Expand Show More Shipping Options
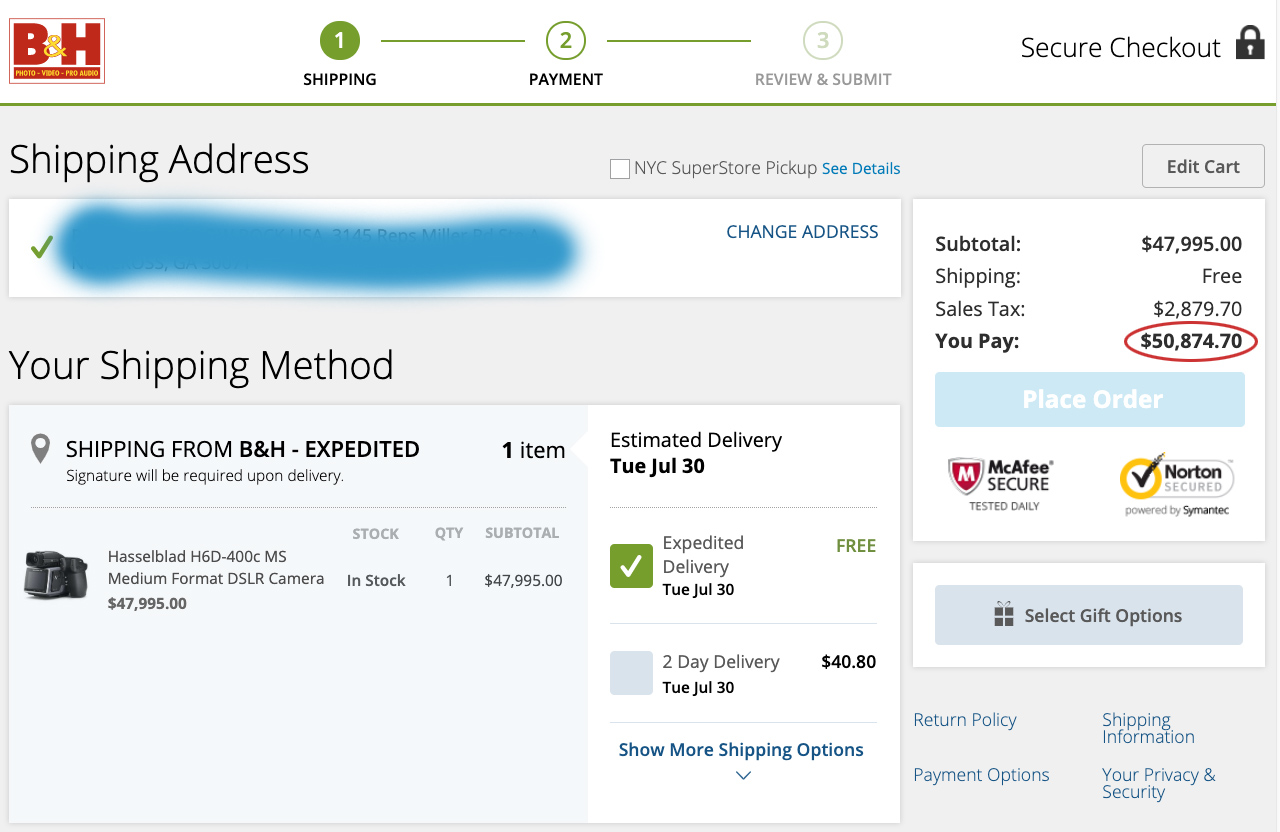This screenshot has height=832, width=1280. (741, 750)
